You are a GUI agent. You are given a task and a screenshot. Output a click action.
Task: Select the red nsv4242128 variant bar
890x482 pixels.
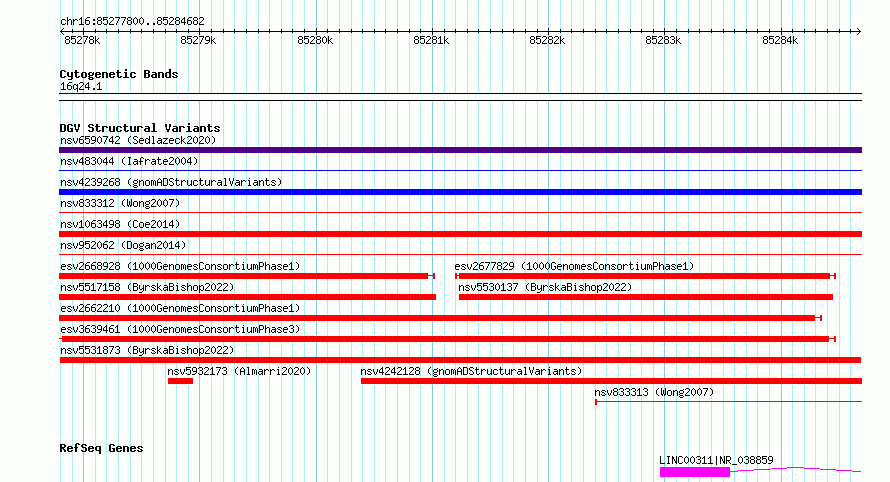[x=611, y=381]
